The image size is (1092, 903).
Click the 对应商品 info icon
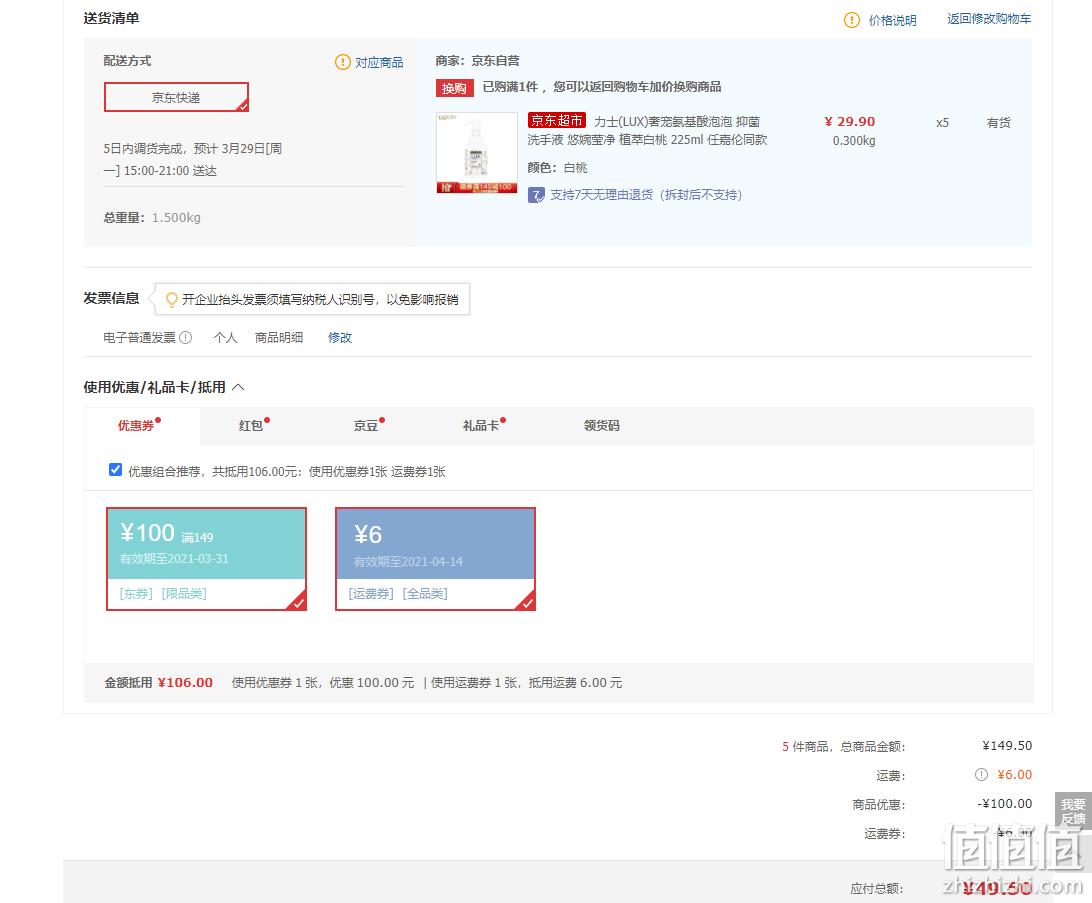(343, 62)
